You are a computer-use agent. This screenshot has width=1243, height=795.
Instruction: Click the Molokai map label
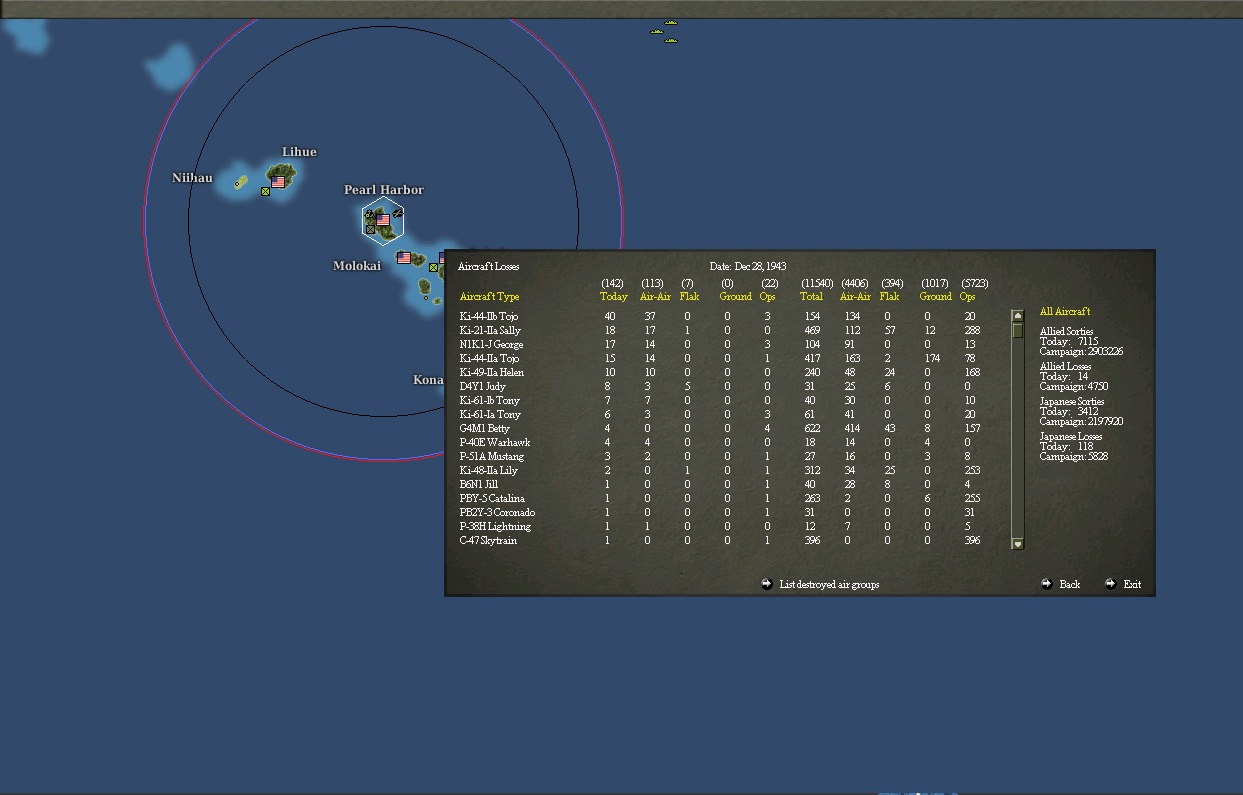point(357,266)
